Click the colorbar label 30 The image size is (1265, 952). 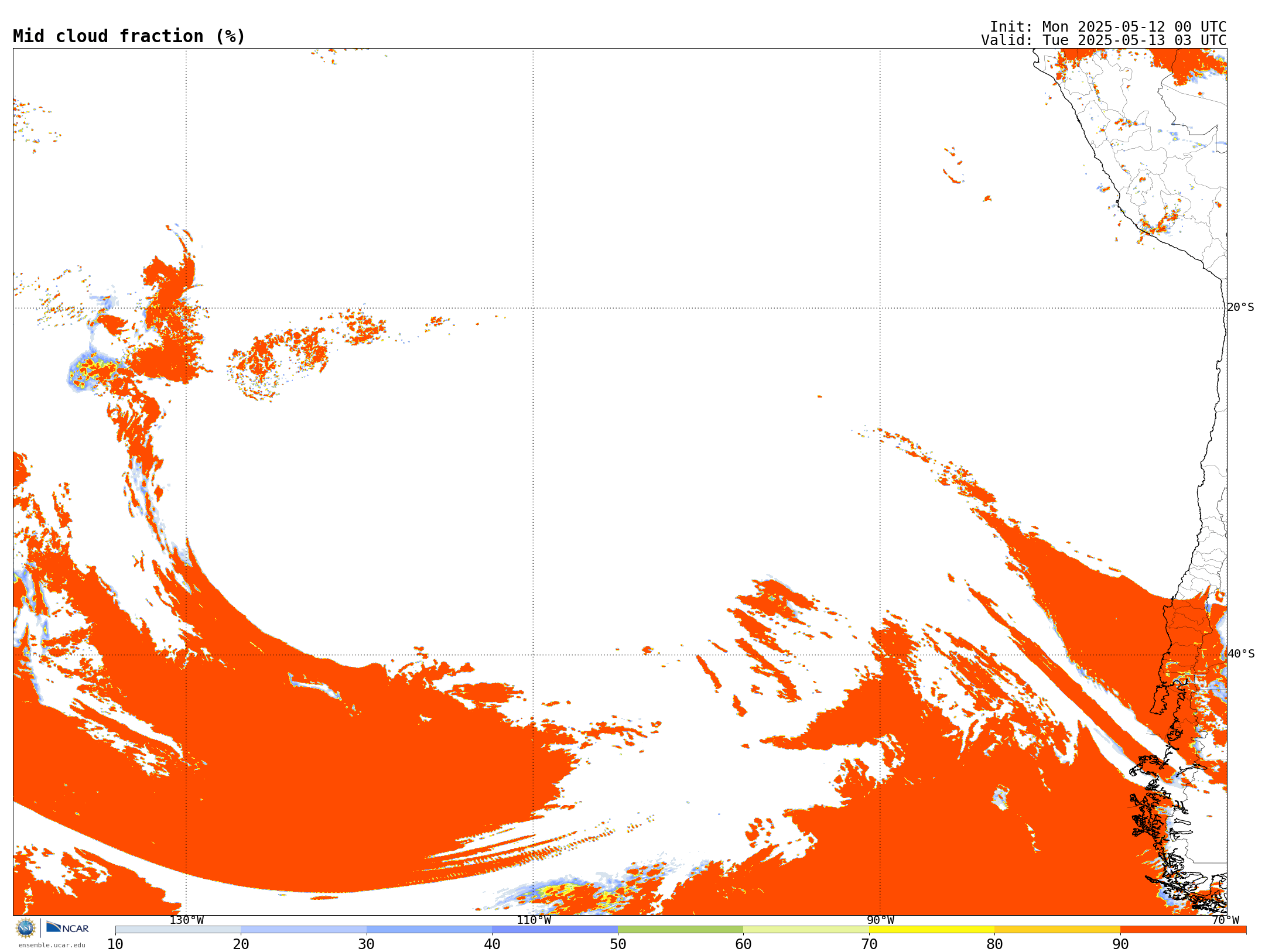[x=367, y=944]
